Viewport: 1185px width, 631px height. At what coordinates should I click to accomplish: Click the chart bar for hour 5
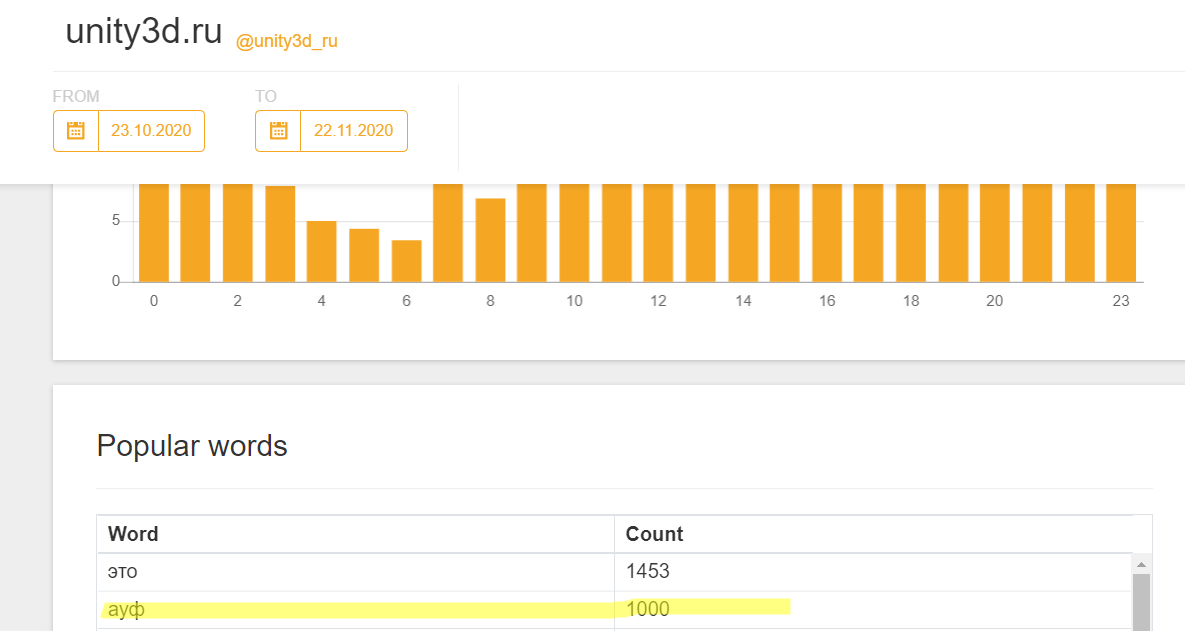[364, 255]
